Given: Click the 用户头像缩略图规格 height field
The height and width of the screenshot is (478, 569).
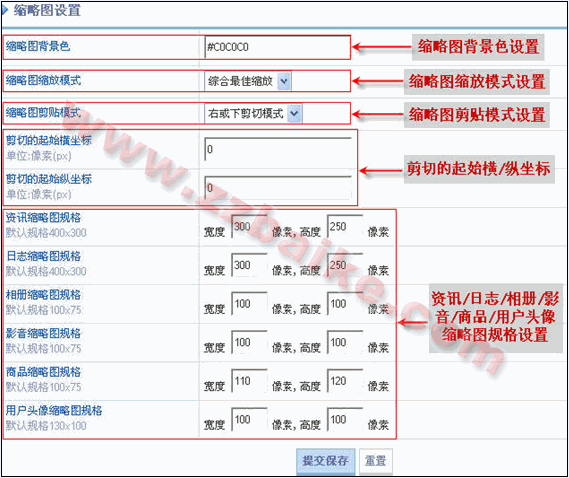Looking at the screenshot, I should (x=345, y=420).
